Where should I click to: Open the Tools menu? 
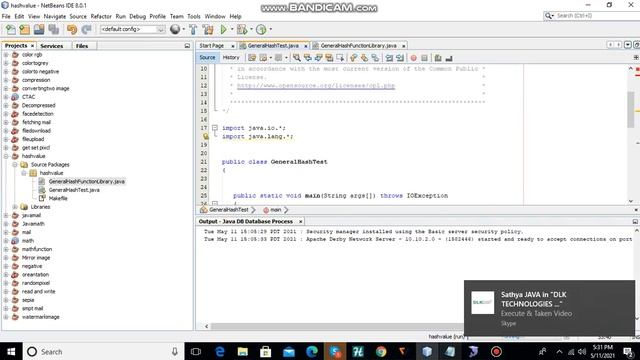click(x=194, y=16)
